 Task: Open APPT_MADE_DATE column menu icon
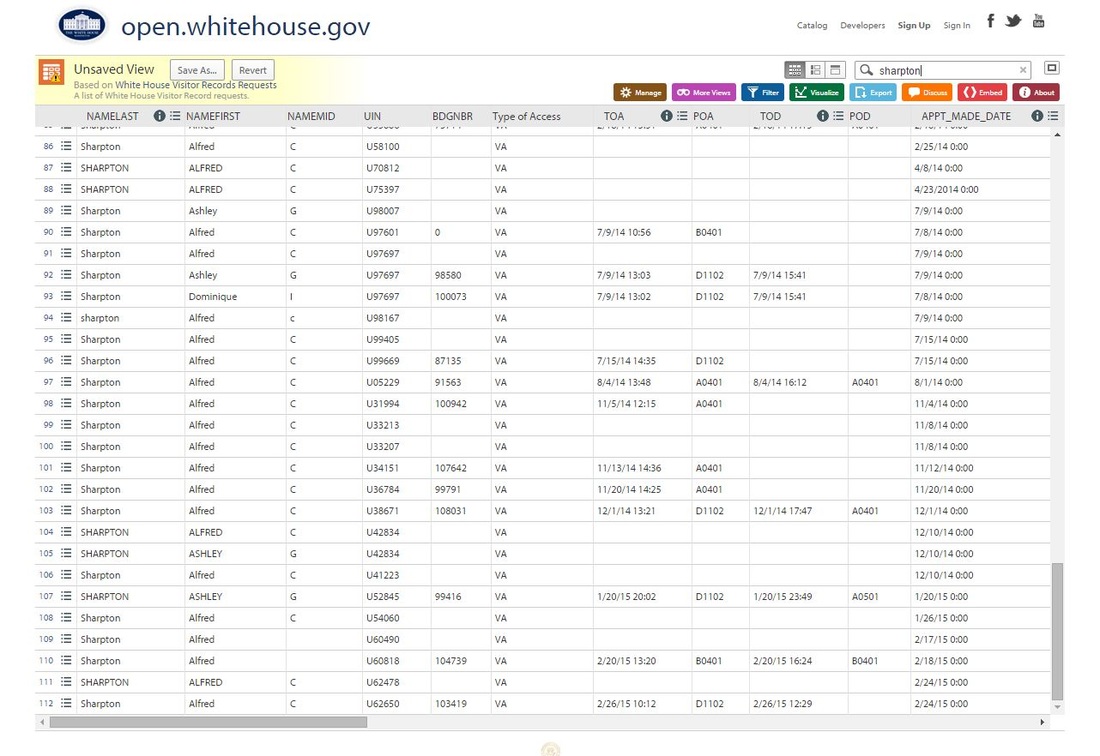pos(1053,116)
